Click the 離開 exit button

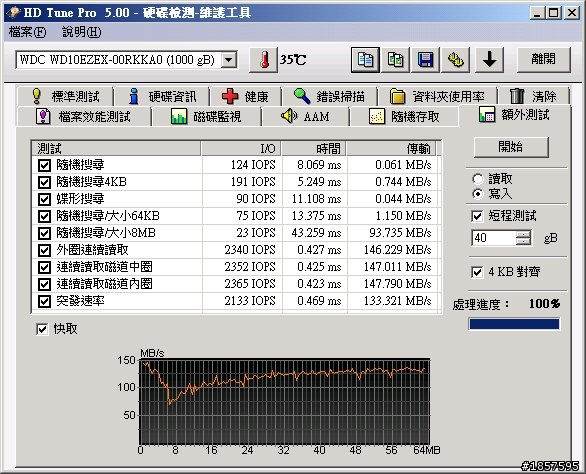(544, 60)
